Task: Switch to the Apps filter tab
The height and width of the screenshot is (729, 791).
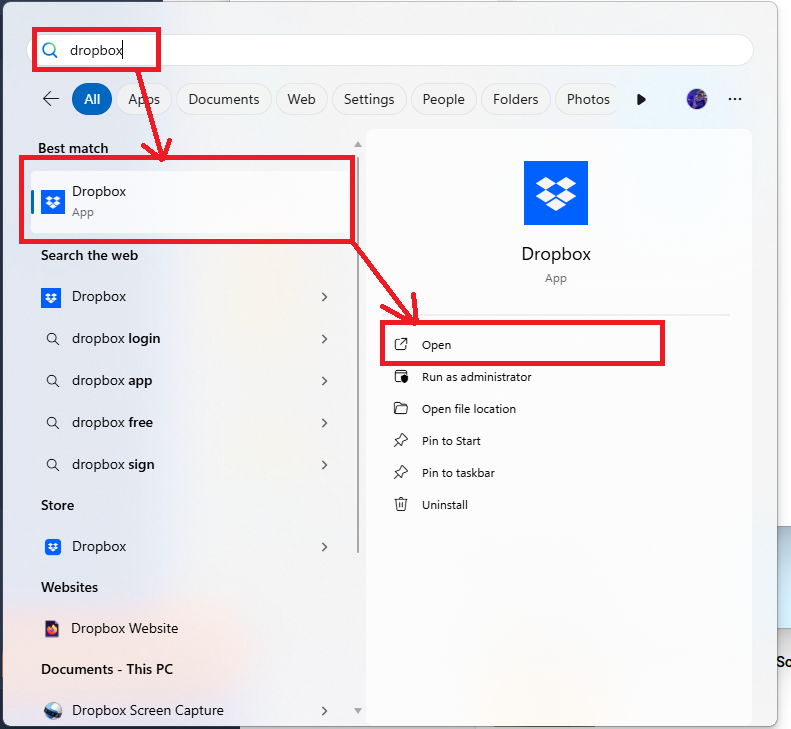Action: coord(144,99)
